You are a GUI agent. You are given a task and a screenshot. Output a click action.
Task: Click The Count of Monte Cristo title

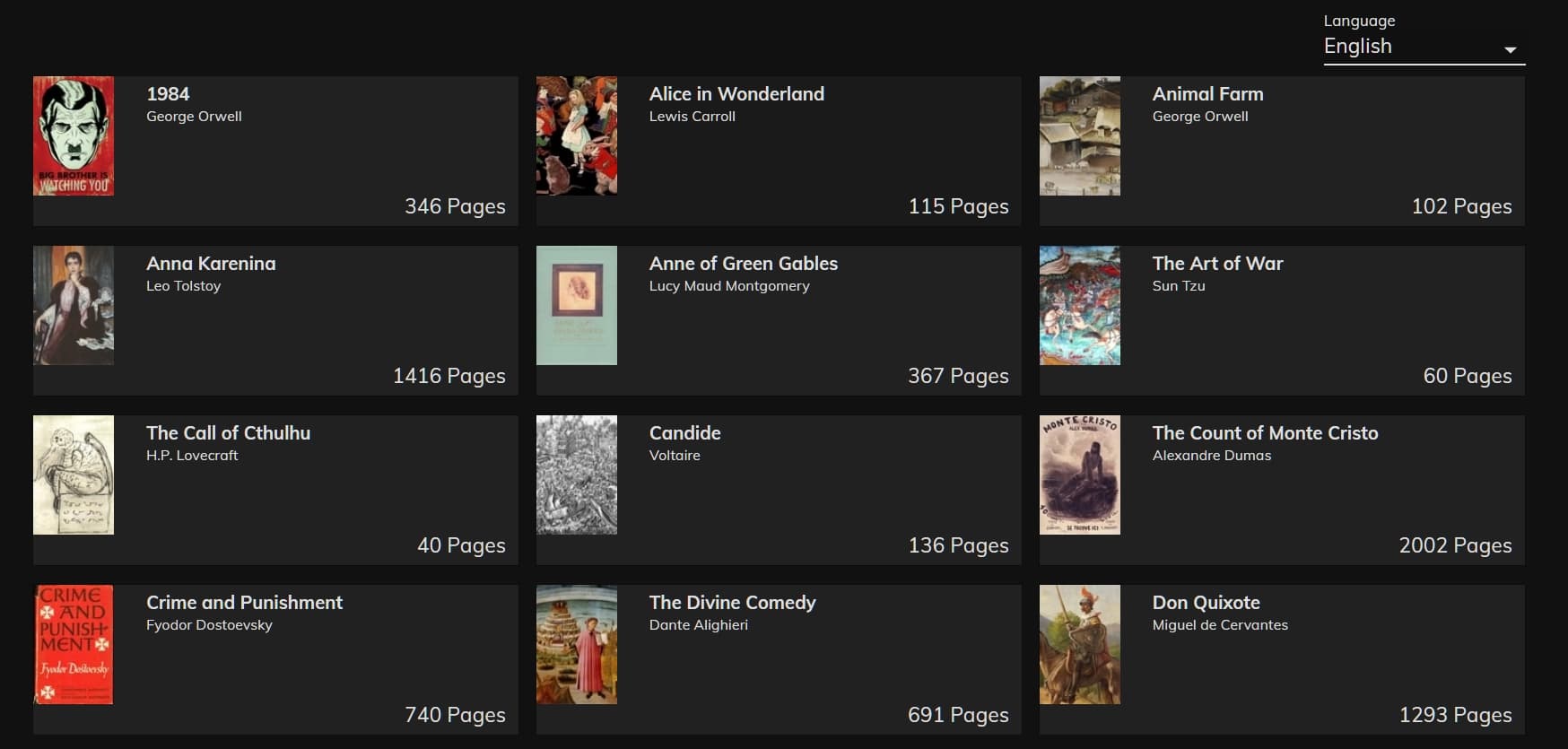click(1266, 433)
